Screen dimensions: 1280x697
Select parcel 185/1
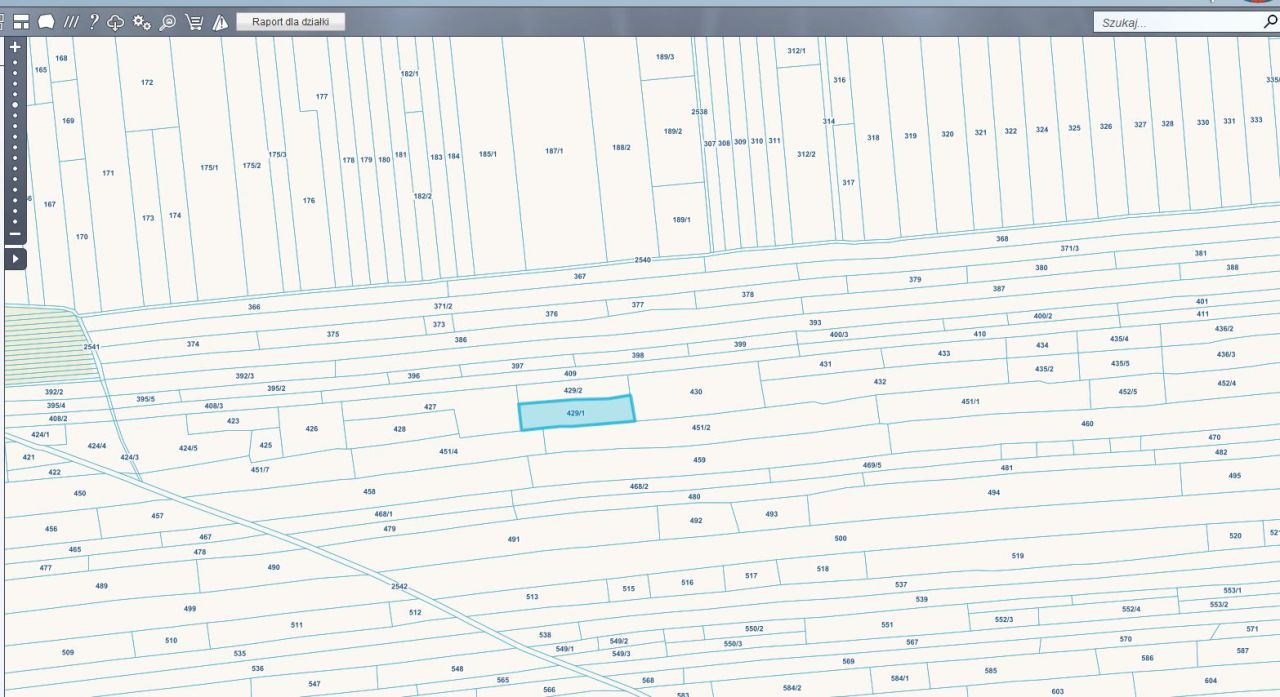coord(487,154)
